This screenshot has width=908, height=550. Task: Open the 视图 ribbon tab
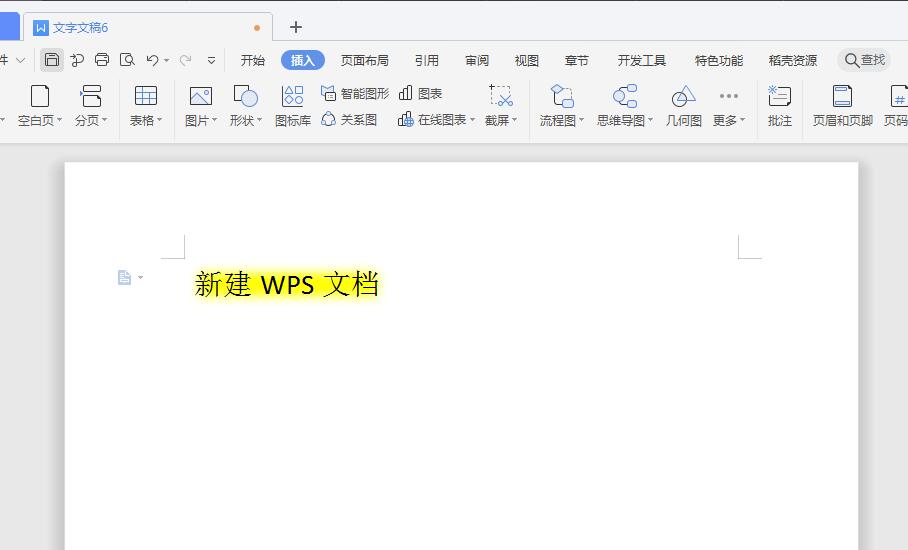526,60
